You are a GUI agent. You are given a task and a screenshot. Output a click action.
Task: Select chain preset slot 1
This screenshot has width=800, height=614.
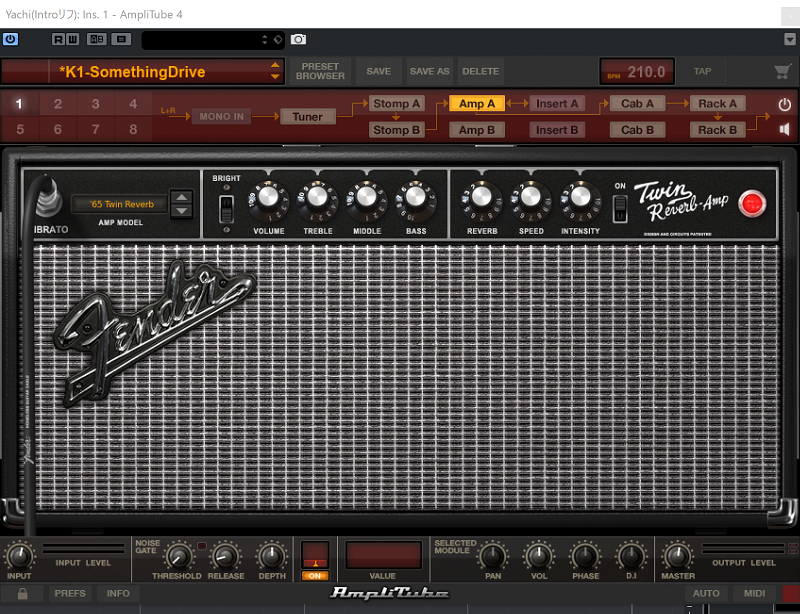(19, 104)
